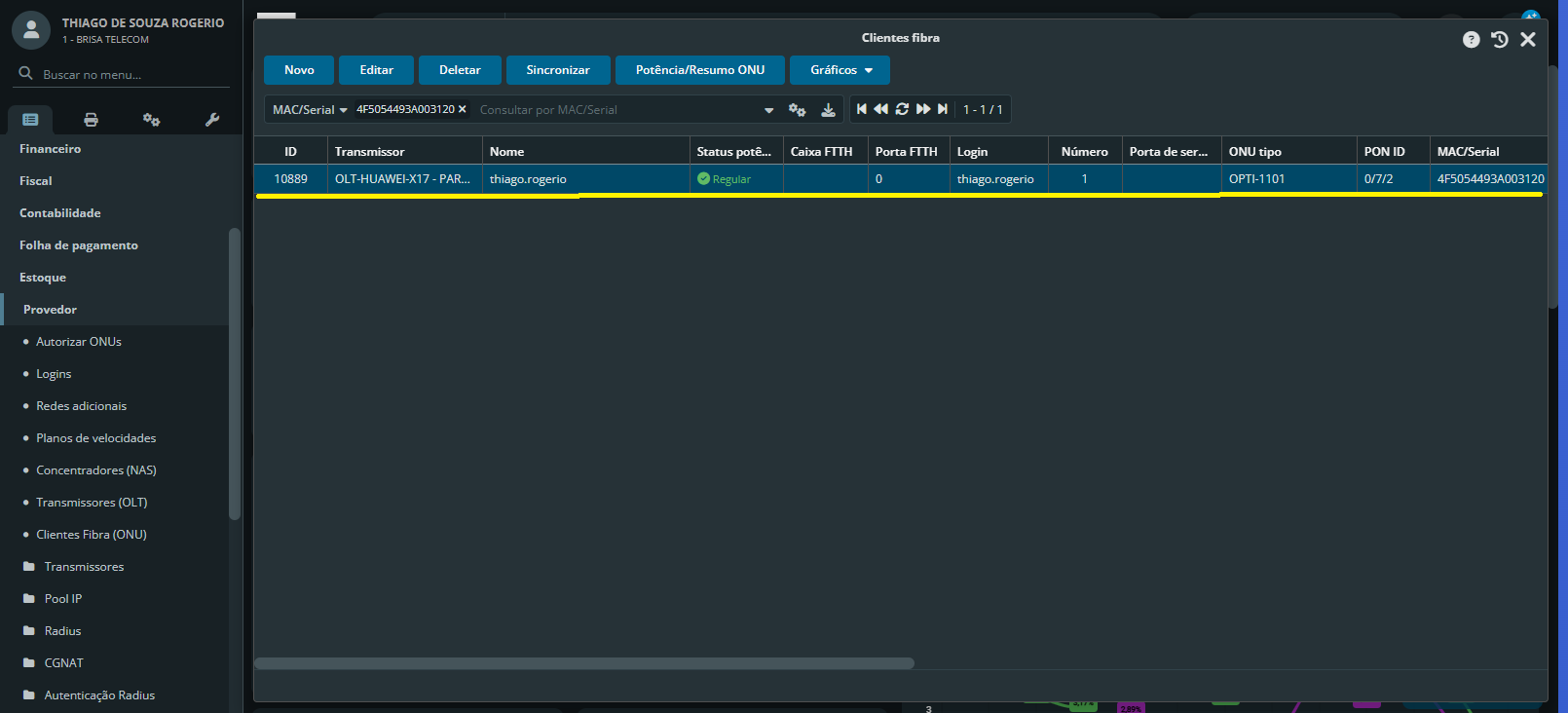Select the Financeiro menu section

(x=51, y=149)
